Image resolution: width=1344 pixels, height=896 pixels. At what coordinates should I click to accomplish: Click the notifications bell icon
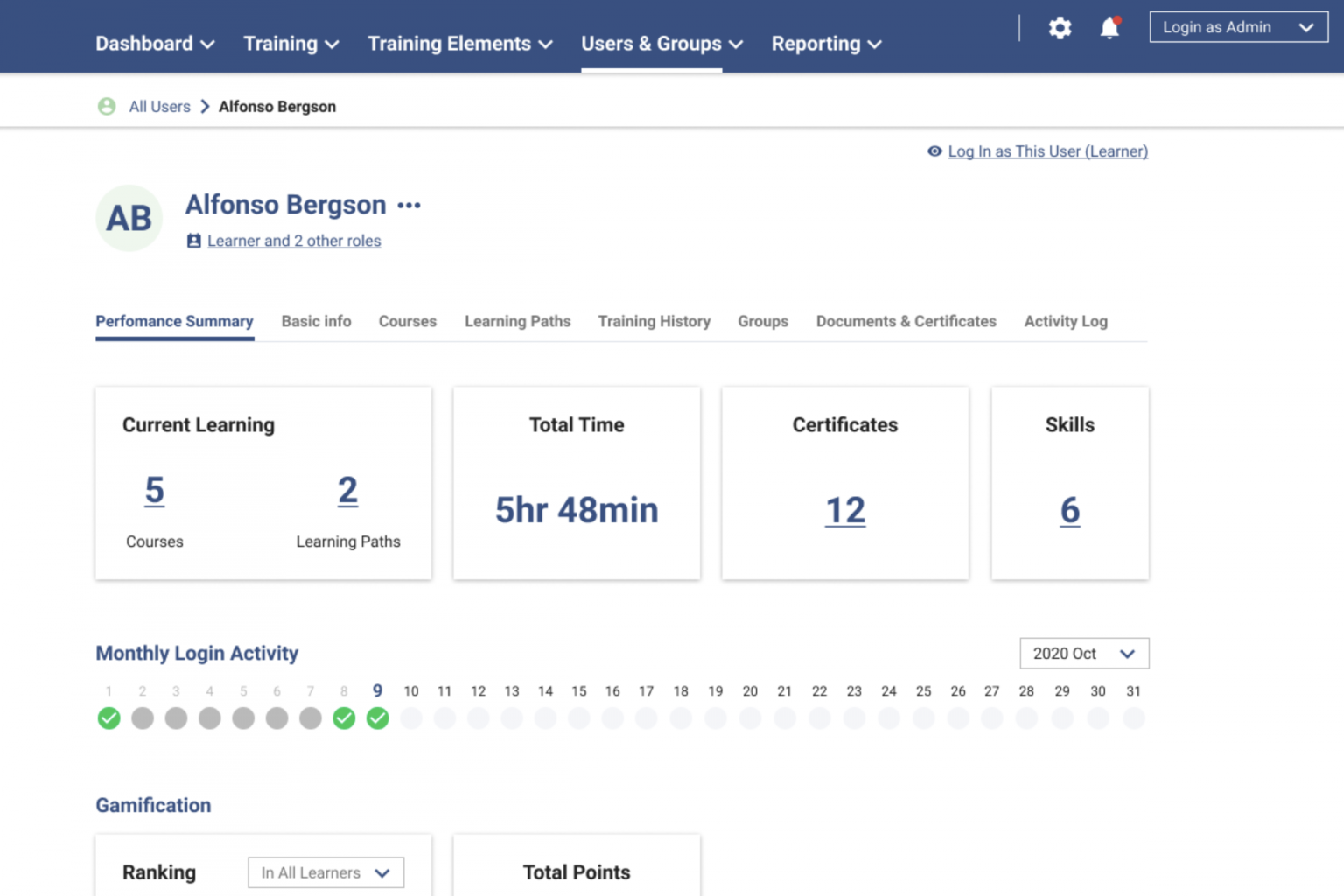(1109, 28)
